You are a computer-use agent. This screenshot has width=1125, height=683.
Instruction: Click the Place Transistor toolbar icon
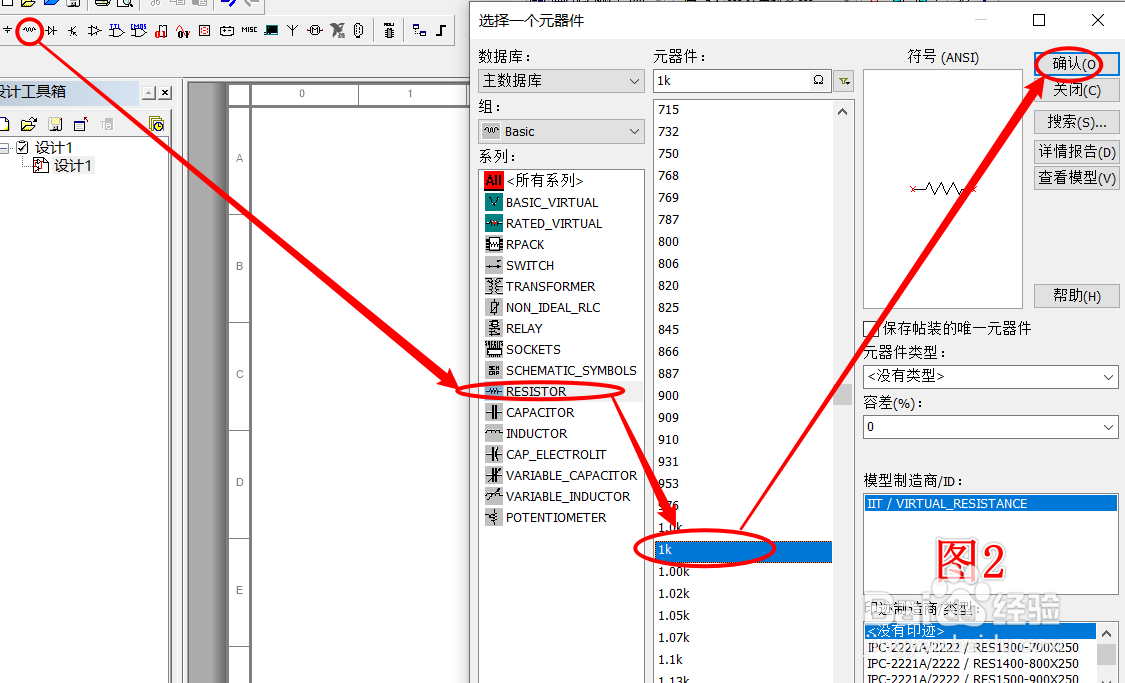click(73, 31)
